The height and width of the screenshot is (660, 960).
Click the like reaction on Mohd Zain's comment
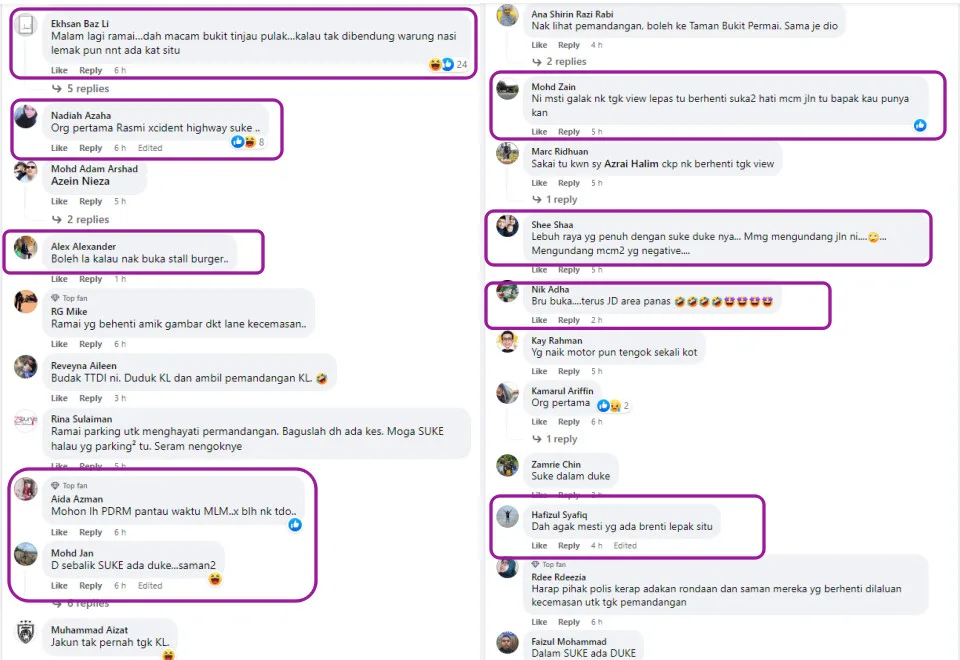click(920, 125)
